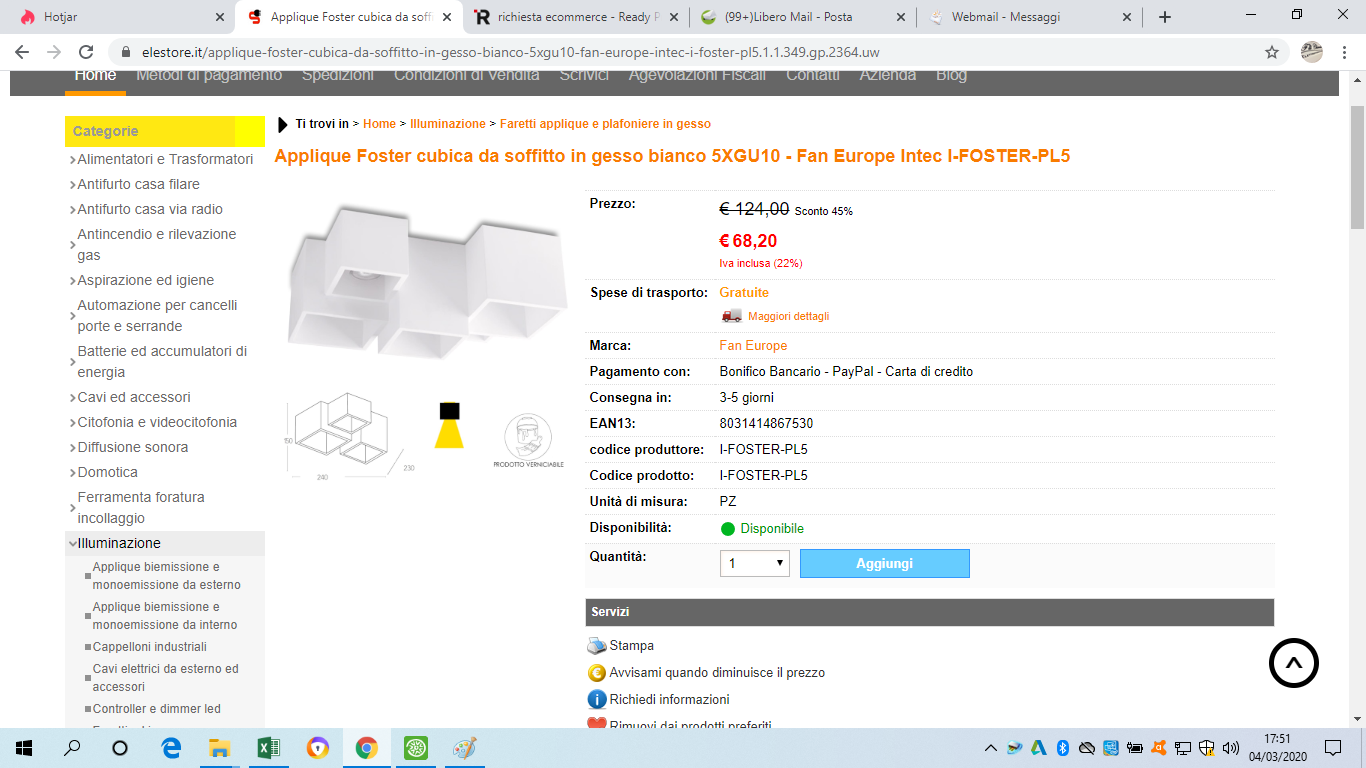Image resolution: width=1366 pixels, height=768 pixels.
Task: Click the yellow light beam thumbnail
Action: click(x=449, y=425)
